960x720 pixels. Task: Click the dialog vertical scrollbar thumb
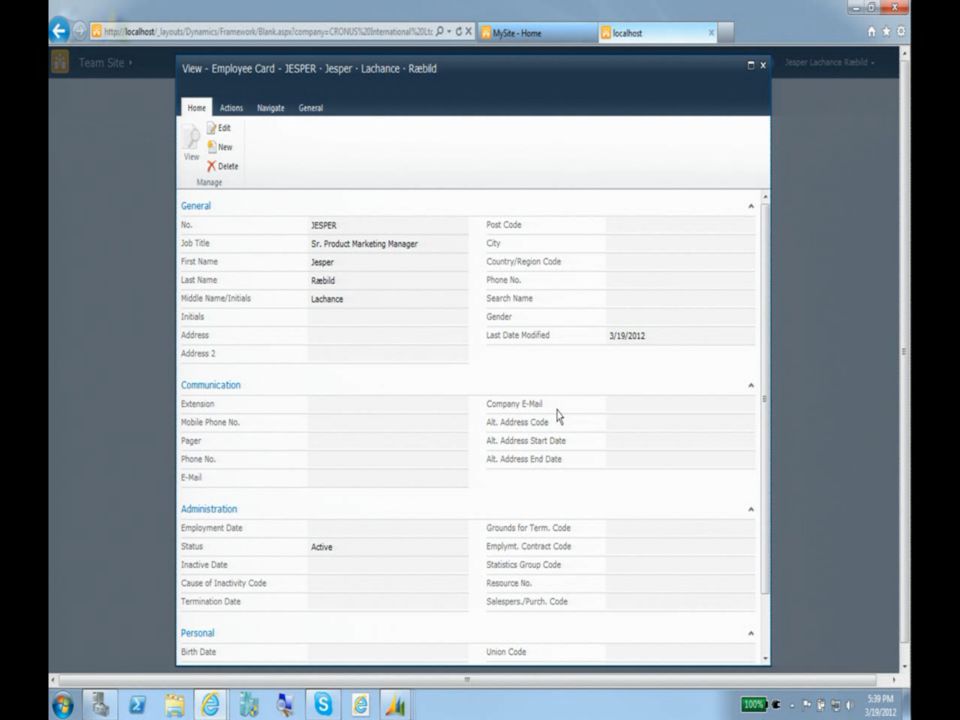pos(764,398)
